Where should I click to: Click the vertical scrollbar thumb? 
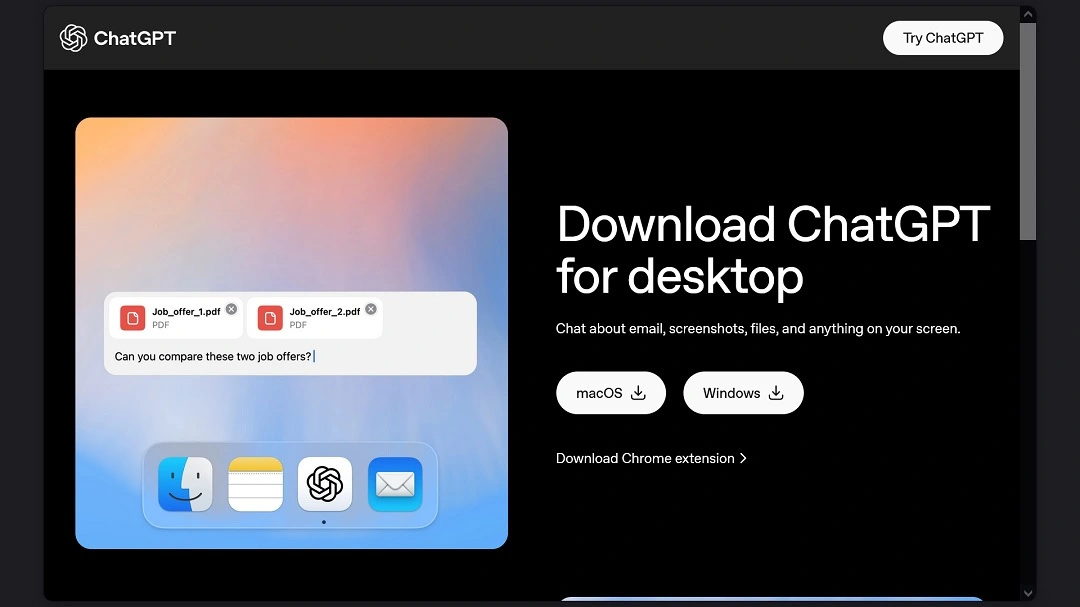click(1028, 132)
